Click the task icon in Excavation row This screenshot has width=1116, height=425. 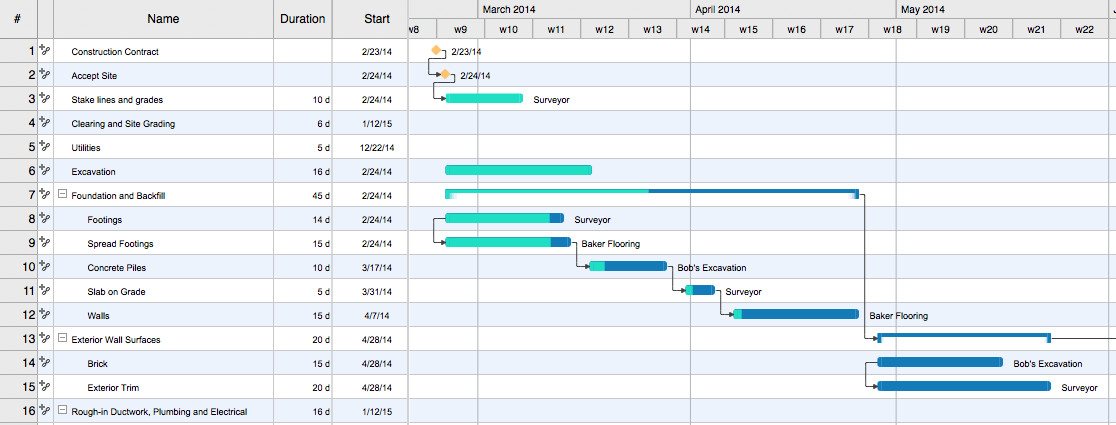(x=44, y=170)
